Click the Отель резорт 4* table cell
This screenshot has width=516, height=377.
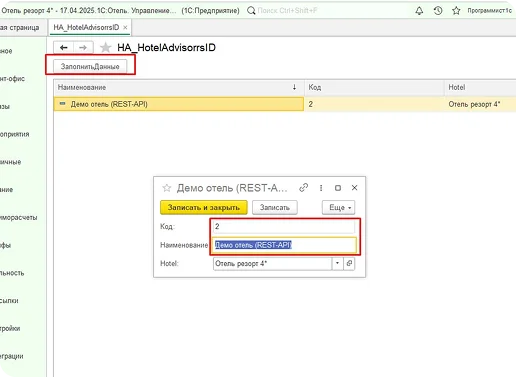pyautogui.click(x=480, y=104)
